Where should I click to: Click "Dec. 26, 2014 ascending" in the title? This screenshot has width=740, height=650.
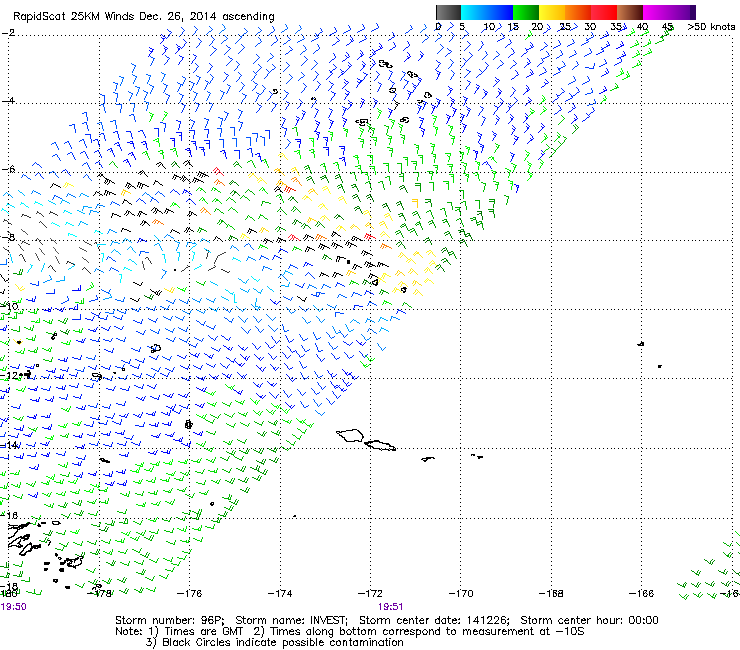click(207, 17)
